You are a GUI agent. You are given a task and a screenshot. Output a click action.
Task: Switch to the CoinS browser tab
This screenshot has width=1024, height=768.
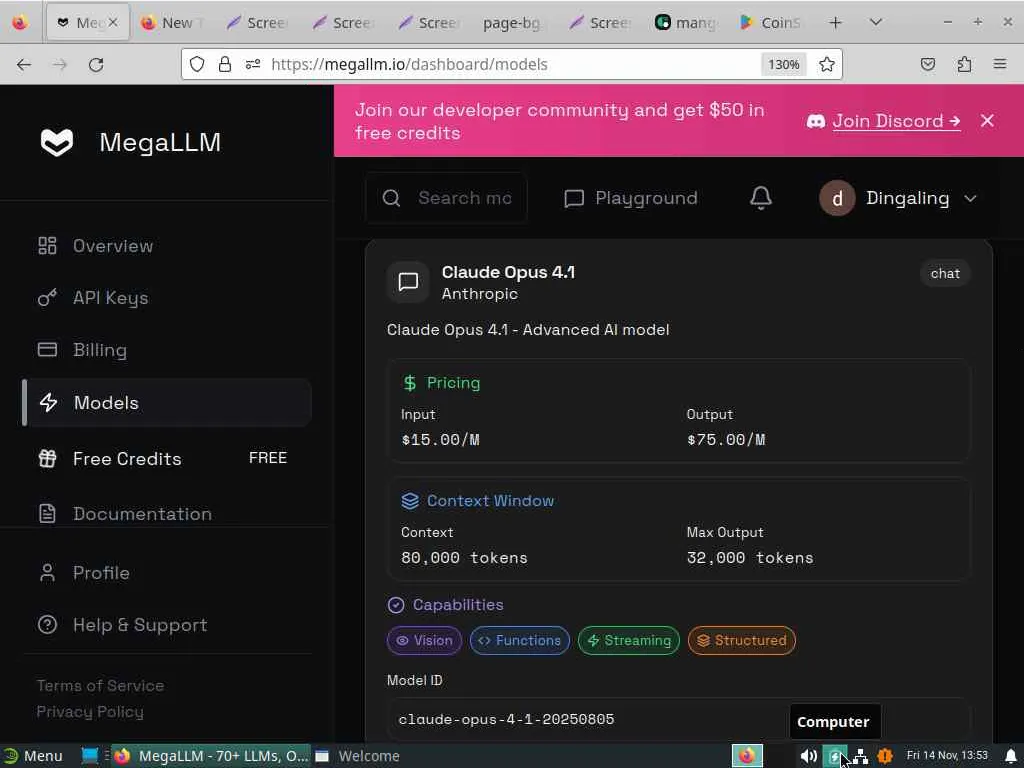pos(771,23)
